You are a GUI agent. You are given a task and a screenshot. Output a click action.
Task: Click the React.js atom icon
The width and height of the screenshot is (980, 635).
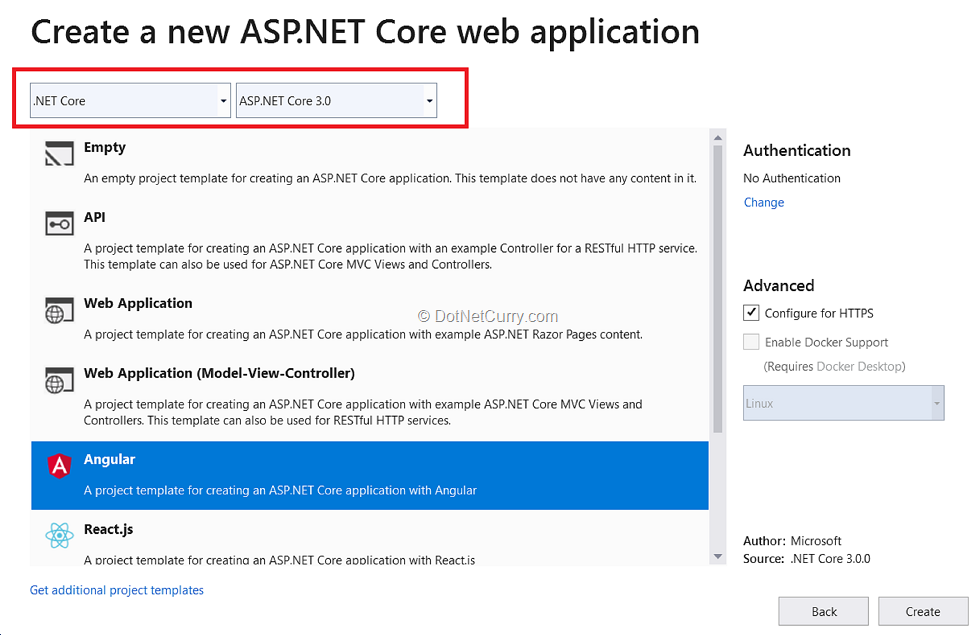point(59,536)
